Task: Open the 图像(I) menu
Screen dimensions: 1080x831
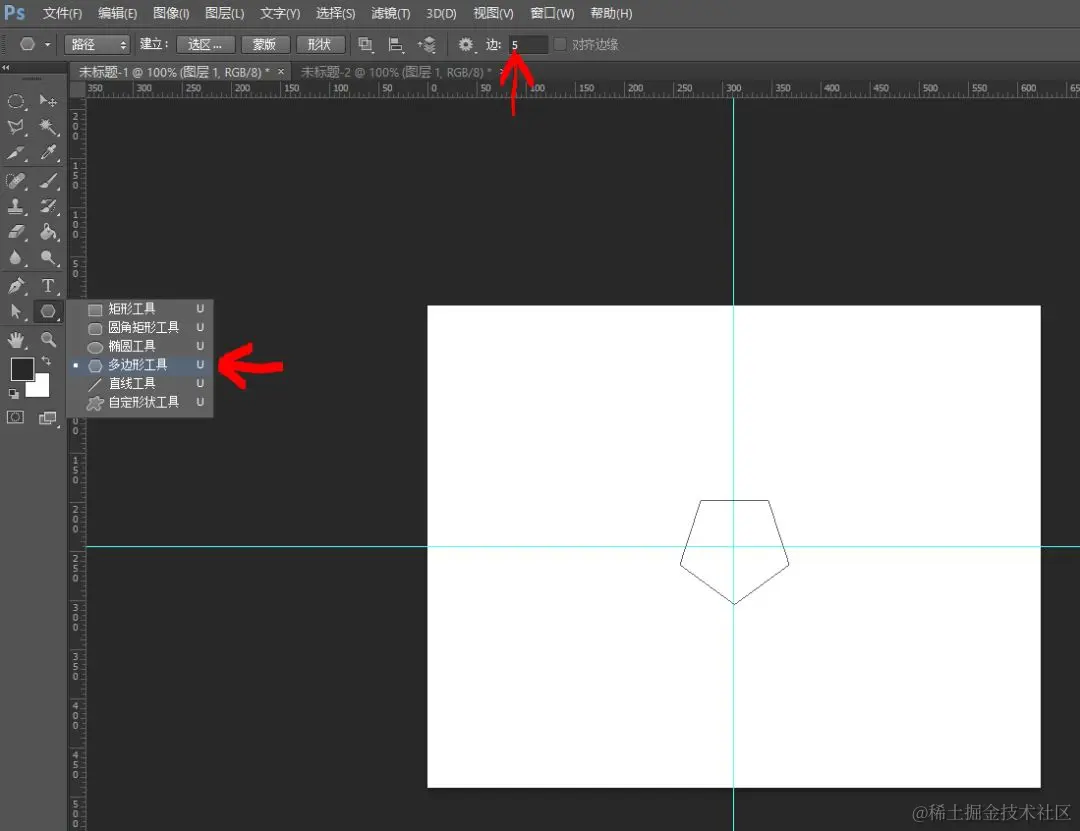Action: pyautogui.click(x=171, y=13)
